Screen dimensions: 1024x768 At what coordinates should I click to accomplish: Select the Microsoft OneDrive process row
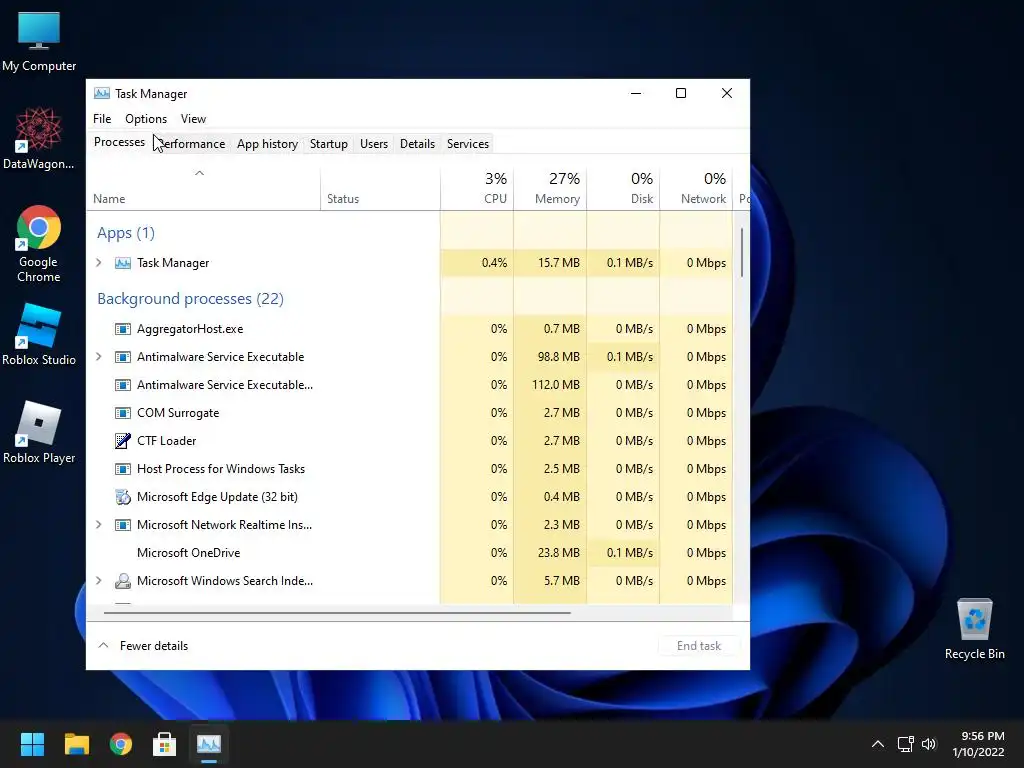click(409, 552)
